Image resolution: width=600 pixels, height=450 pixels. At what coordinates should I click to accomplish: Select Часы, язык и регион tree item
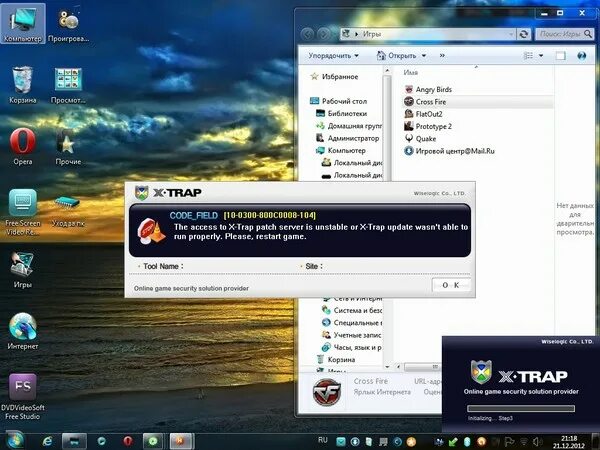tap(352, 347)
